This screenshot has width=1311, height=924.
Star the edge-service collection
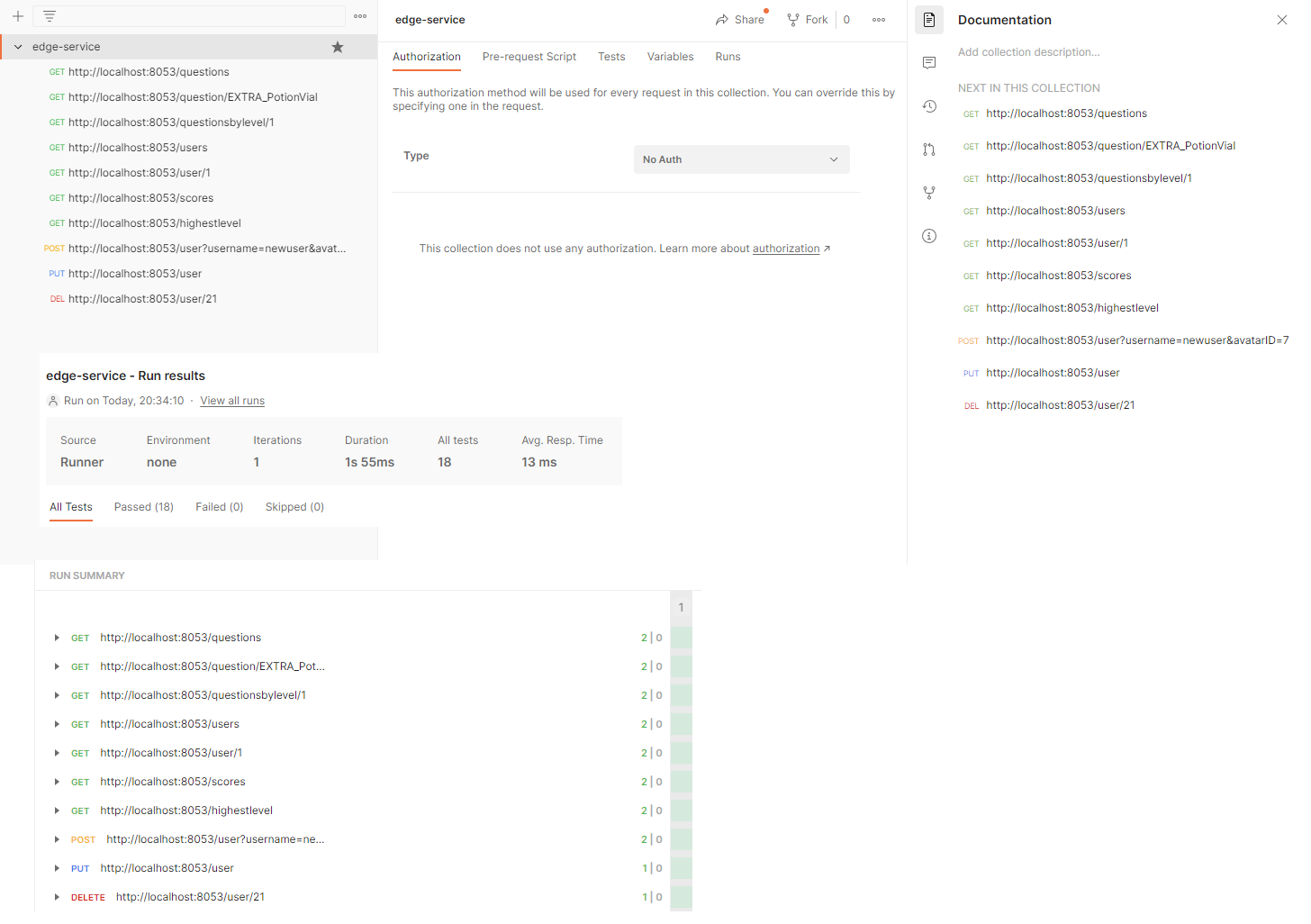point(337,46)
